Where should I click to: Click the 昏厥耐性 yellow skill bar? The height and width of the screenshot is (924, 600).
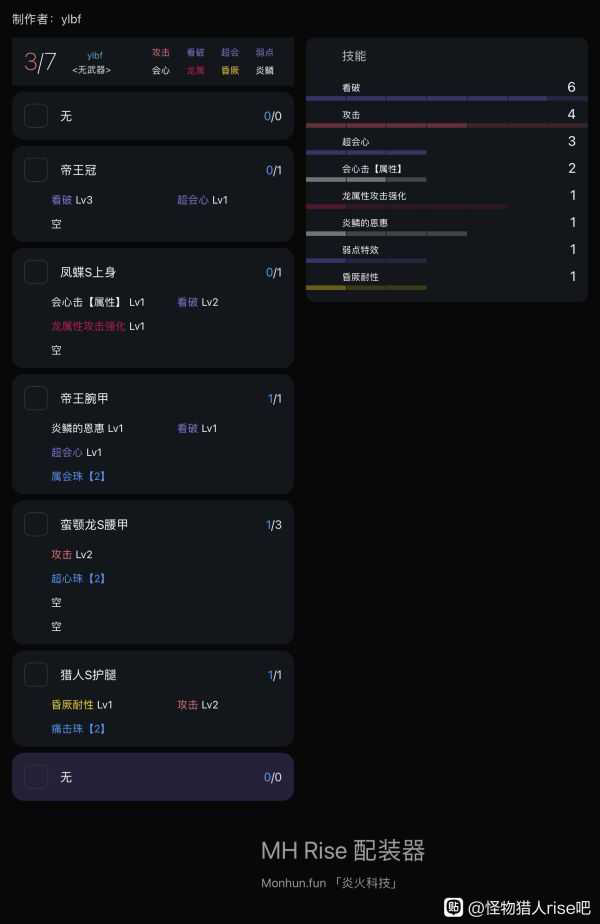[366, 288]
